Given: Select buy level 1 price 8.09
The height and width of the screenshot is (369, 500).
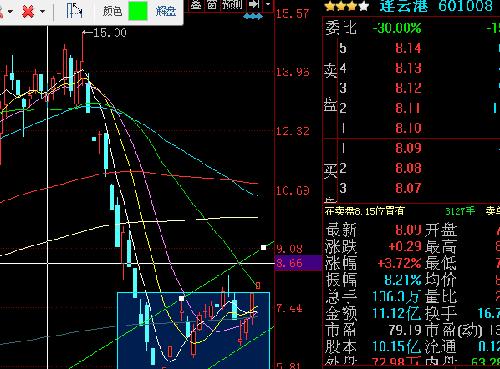Looking at the screenshot, I should 408,148.
